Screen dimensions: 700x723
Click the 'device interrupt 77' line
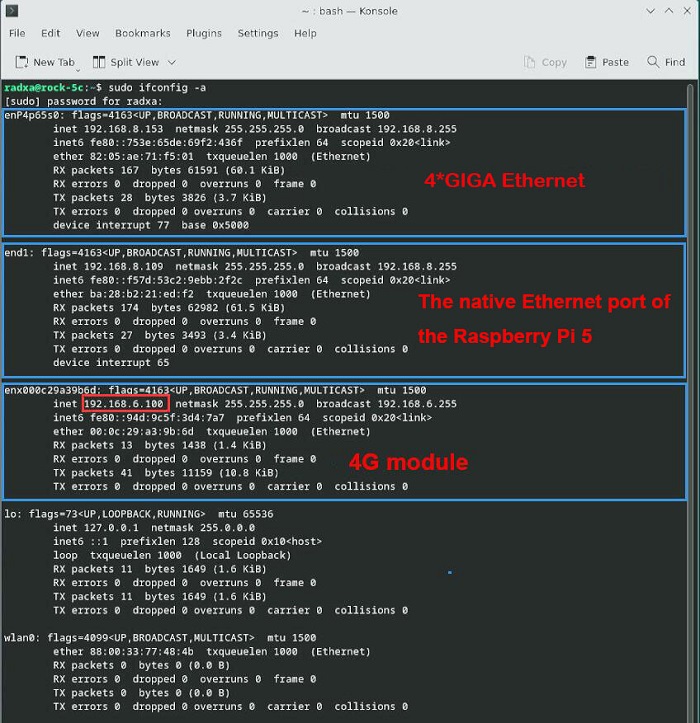click(111, 225)
